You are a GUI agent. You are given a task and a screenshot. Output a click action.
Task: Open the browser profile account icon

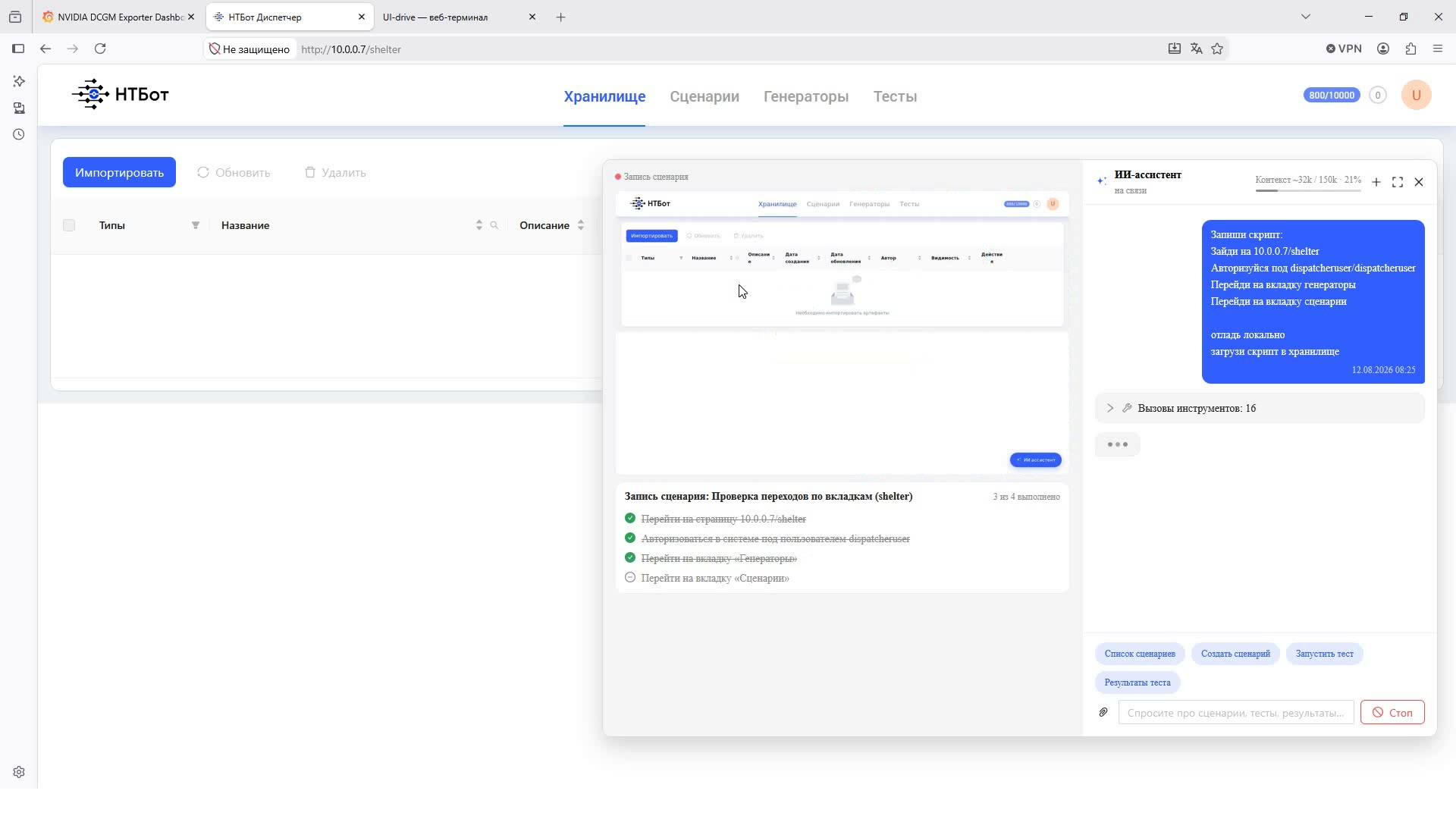(1383, 49)
